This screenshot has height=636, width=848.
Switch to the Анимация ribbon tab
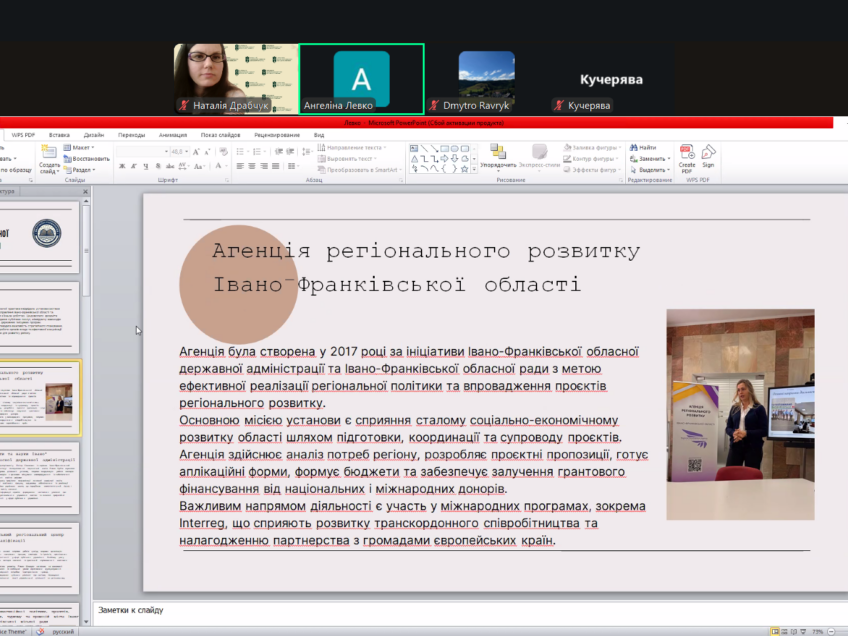point(172,134)
